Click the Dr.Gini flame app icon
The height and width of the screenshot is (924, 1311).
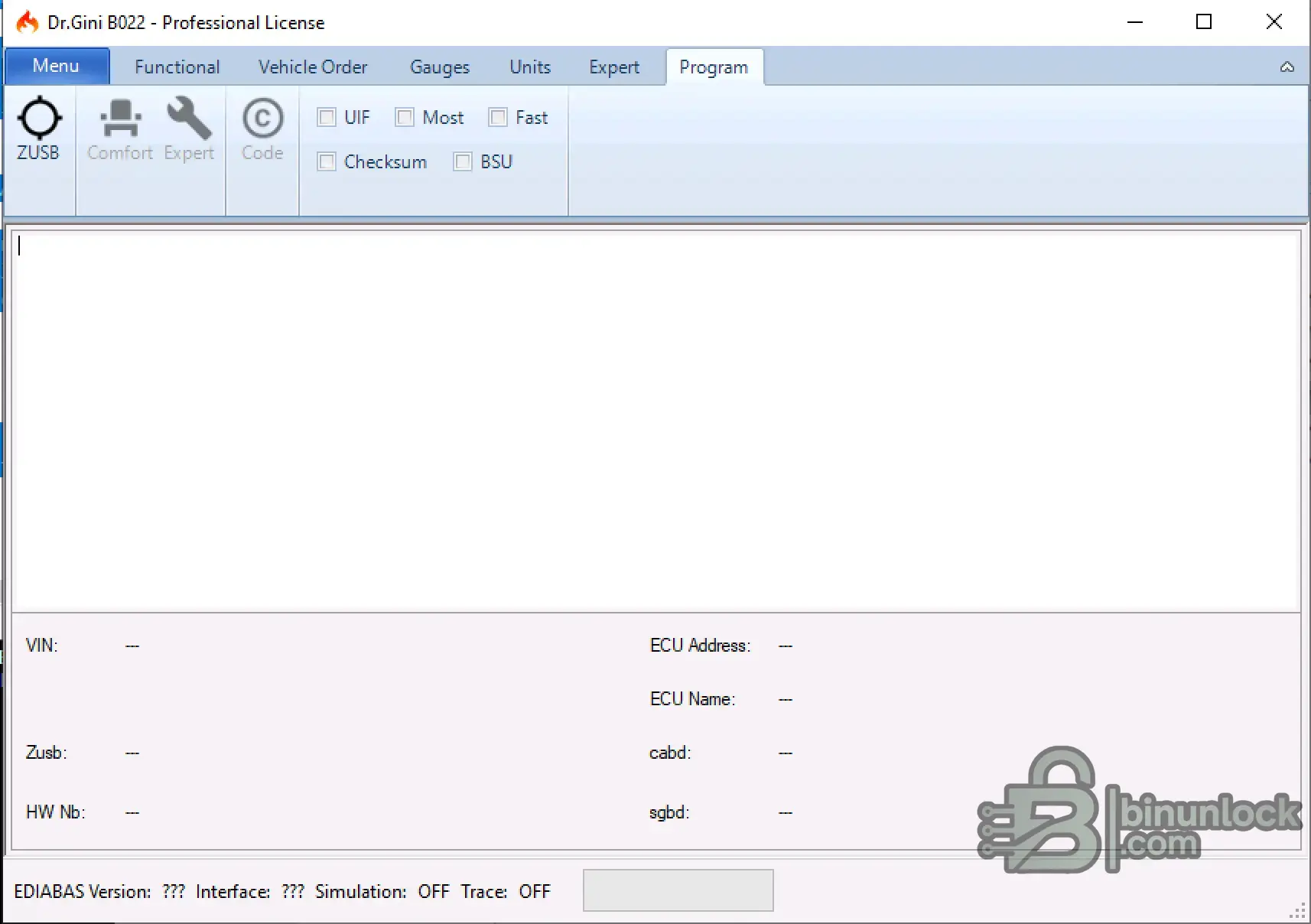pyautogui.click(x=28, y=22)
